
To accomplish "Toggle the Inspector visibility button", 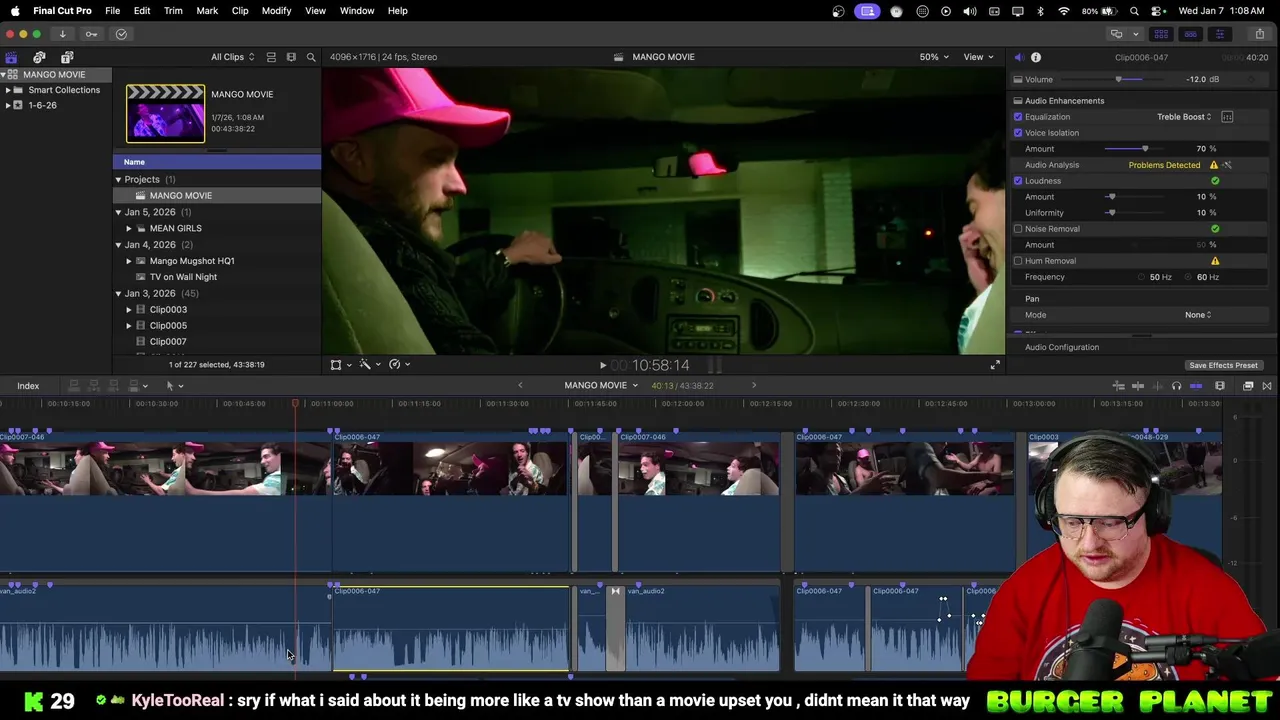I will 1219,34.
